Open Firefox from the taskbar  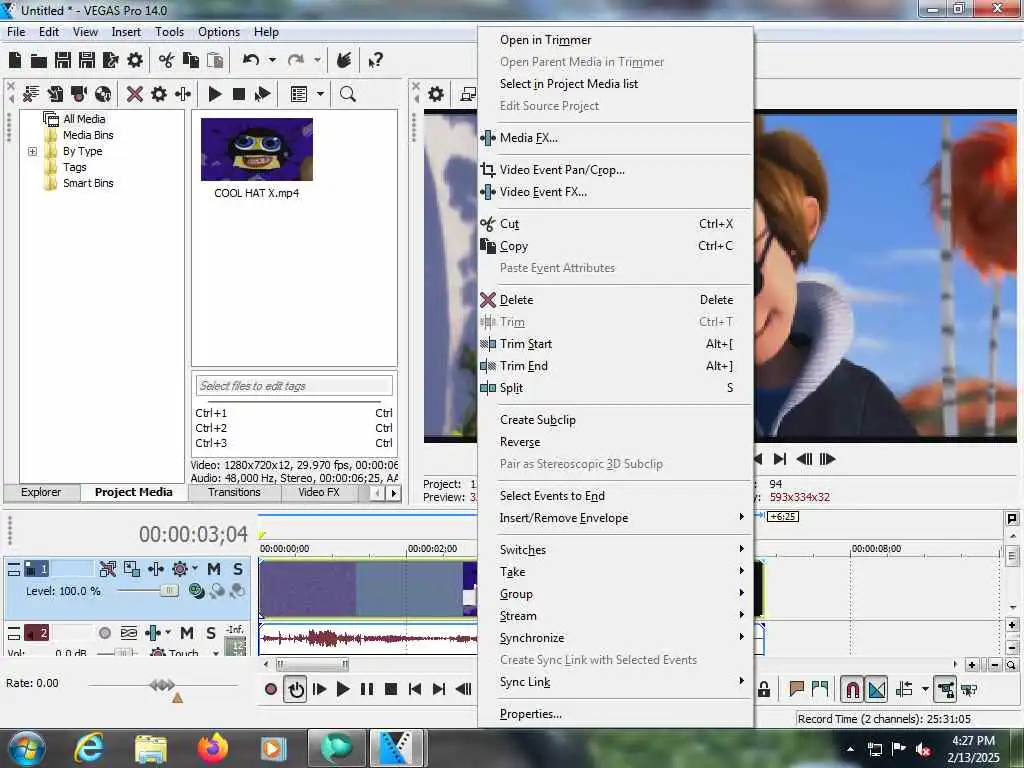coord(213,748)
